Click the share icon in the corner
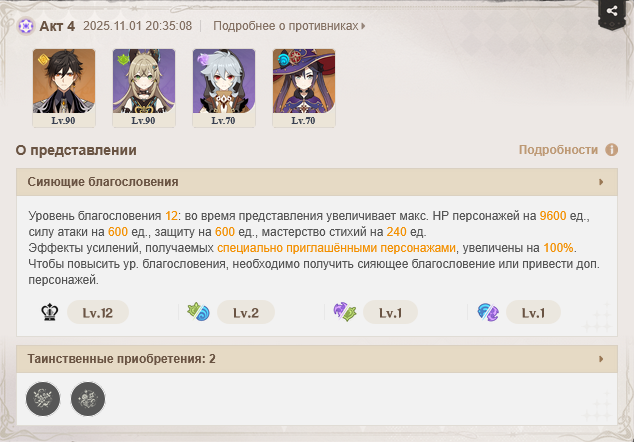The height and width of the screenshot is (442, 634). 612,11
